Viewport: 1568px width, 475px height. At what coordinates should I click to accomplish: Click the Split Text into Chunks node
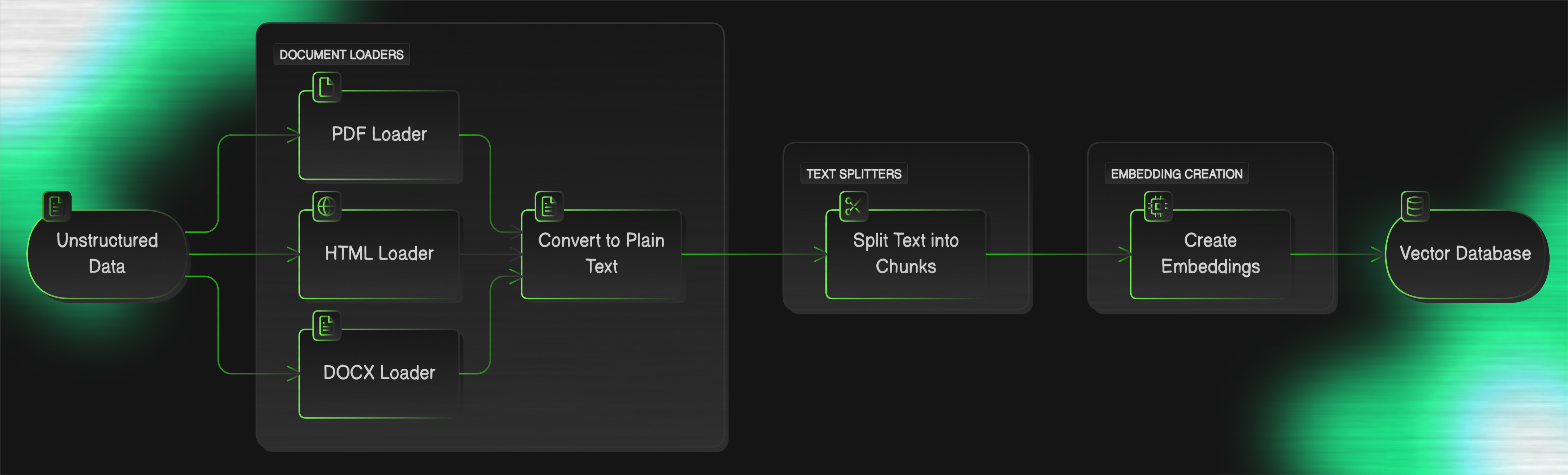(x=906, y=254)
